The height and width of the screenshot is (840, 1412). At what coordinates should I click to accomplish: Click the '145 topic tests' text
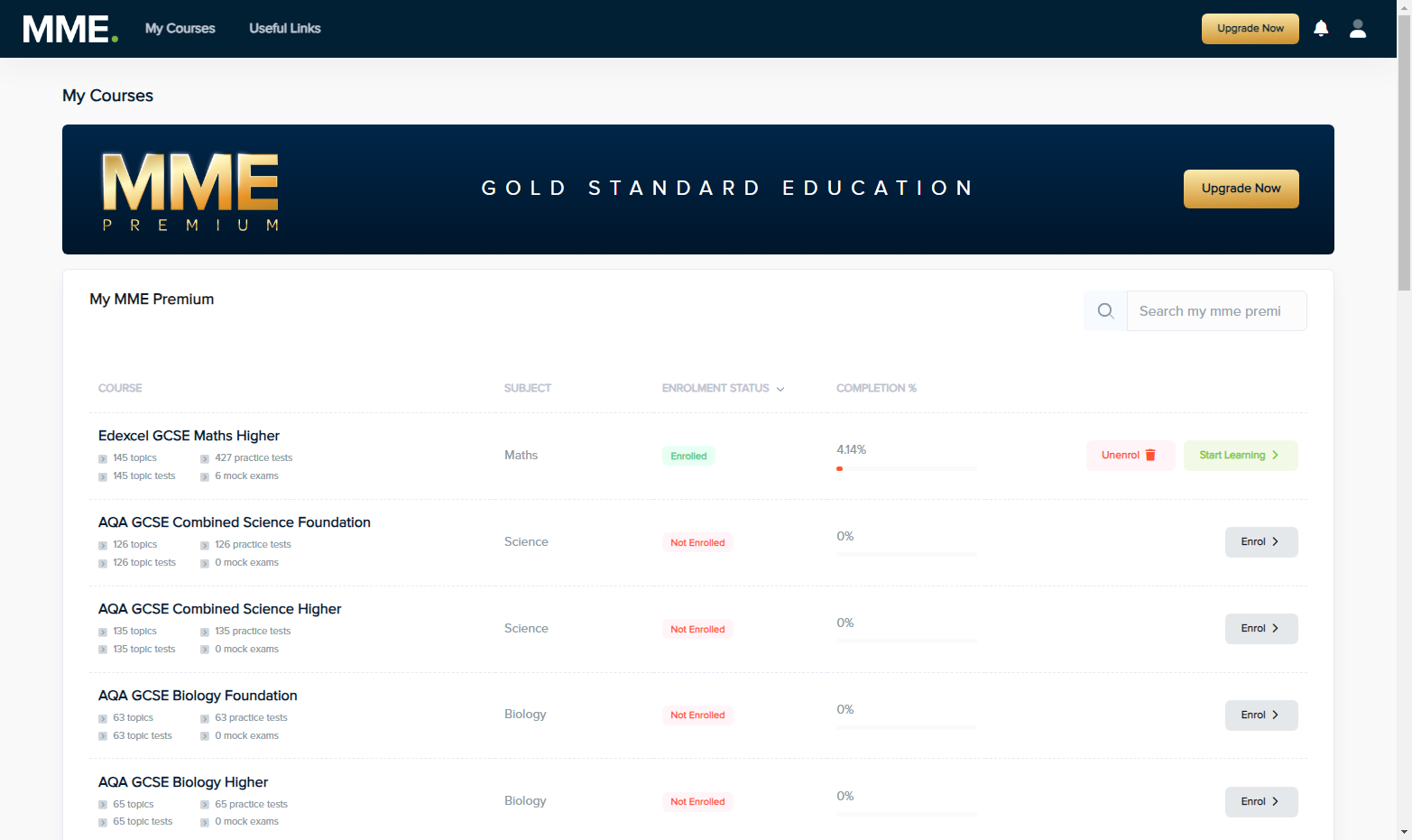(144, 476)
